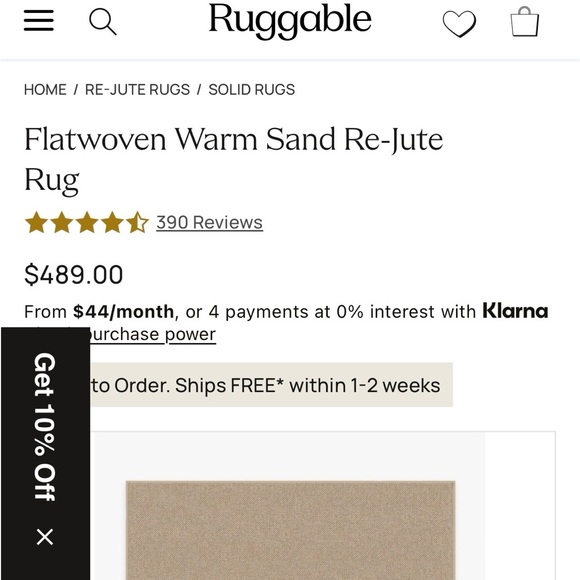
Task: View the warm sand rug product image
Action: click(x=290, y=530)
